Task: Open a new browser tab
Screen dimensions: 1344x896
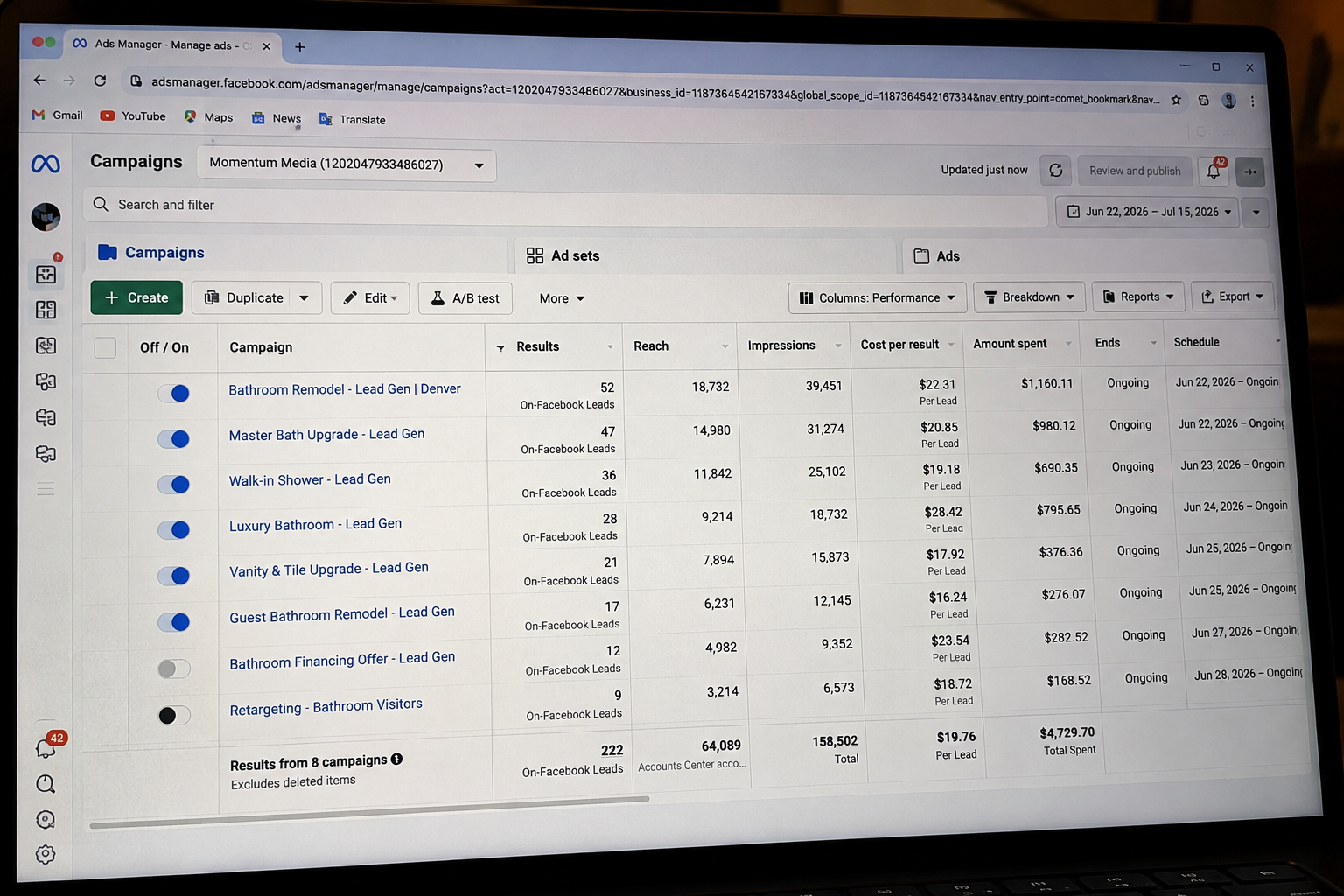Action: 300,47
